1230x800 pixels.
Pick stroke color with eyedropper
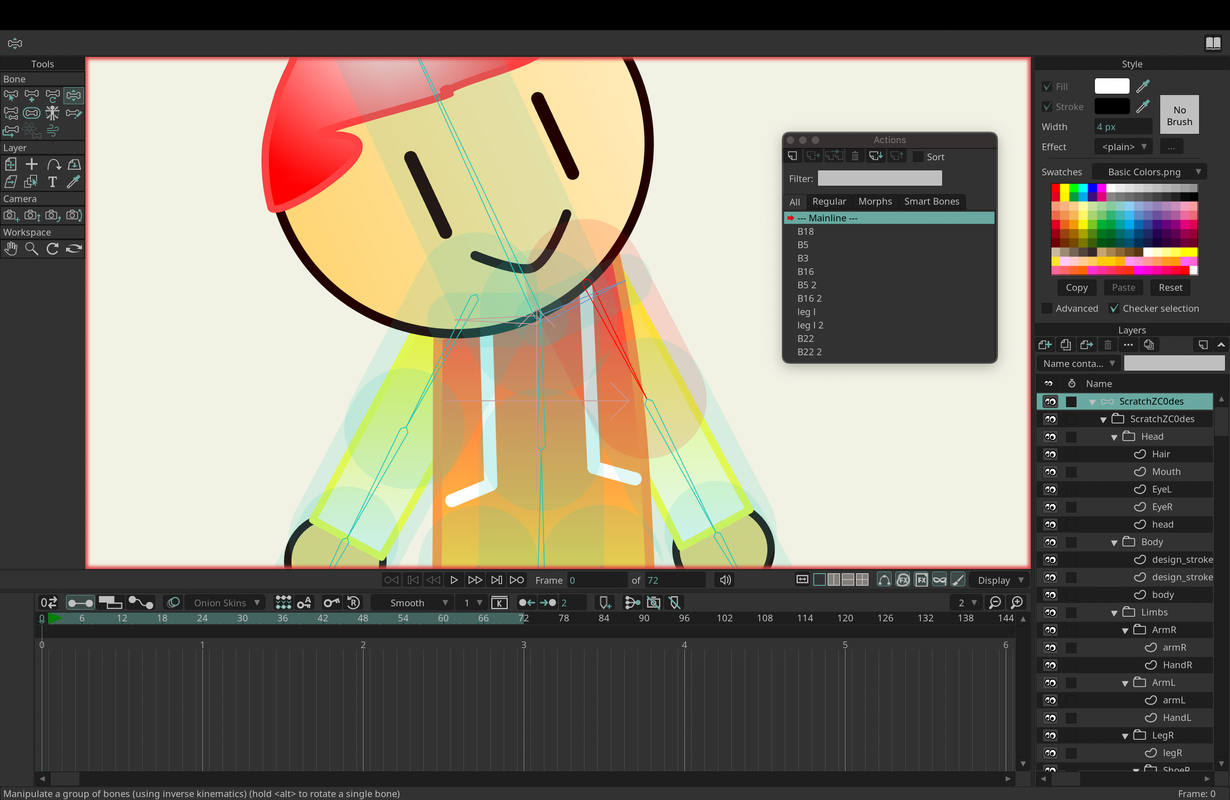(x=1143, y=106)
